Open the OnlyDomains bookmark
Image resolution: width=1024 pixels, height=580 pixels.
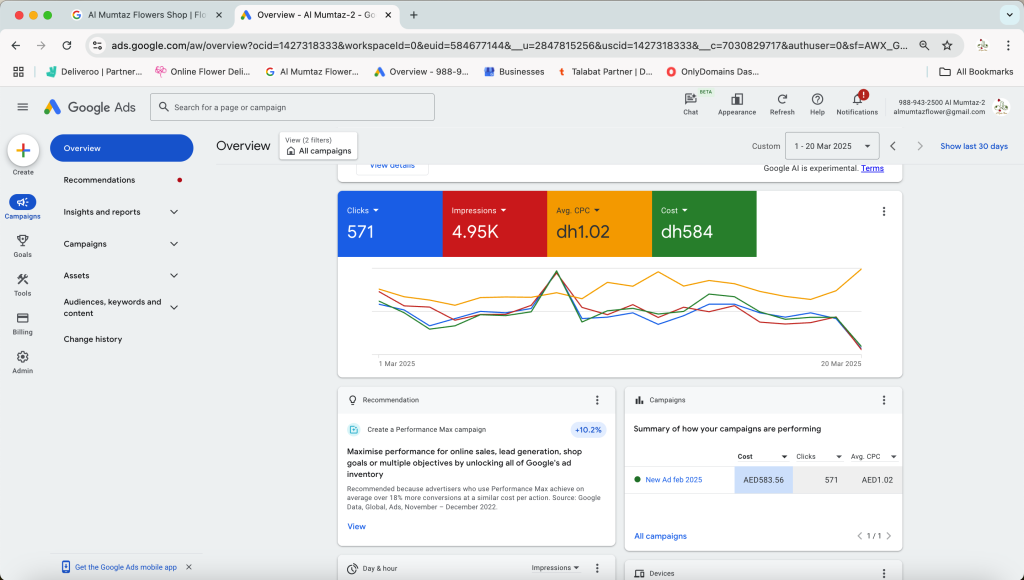coord(712,72)
